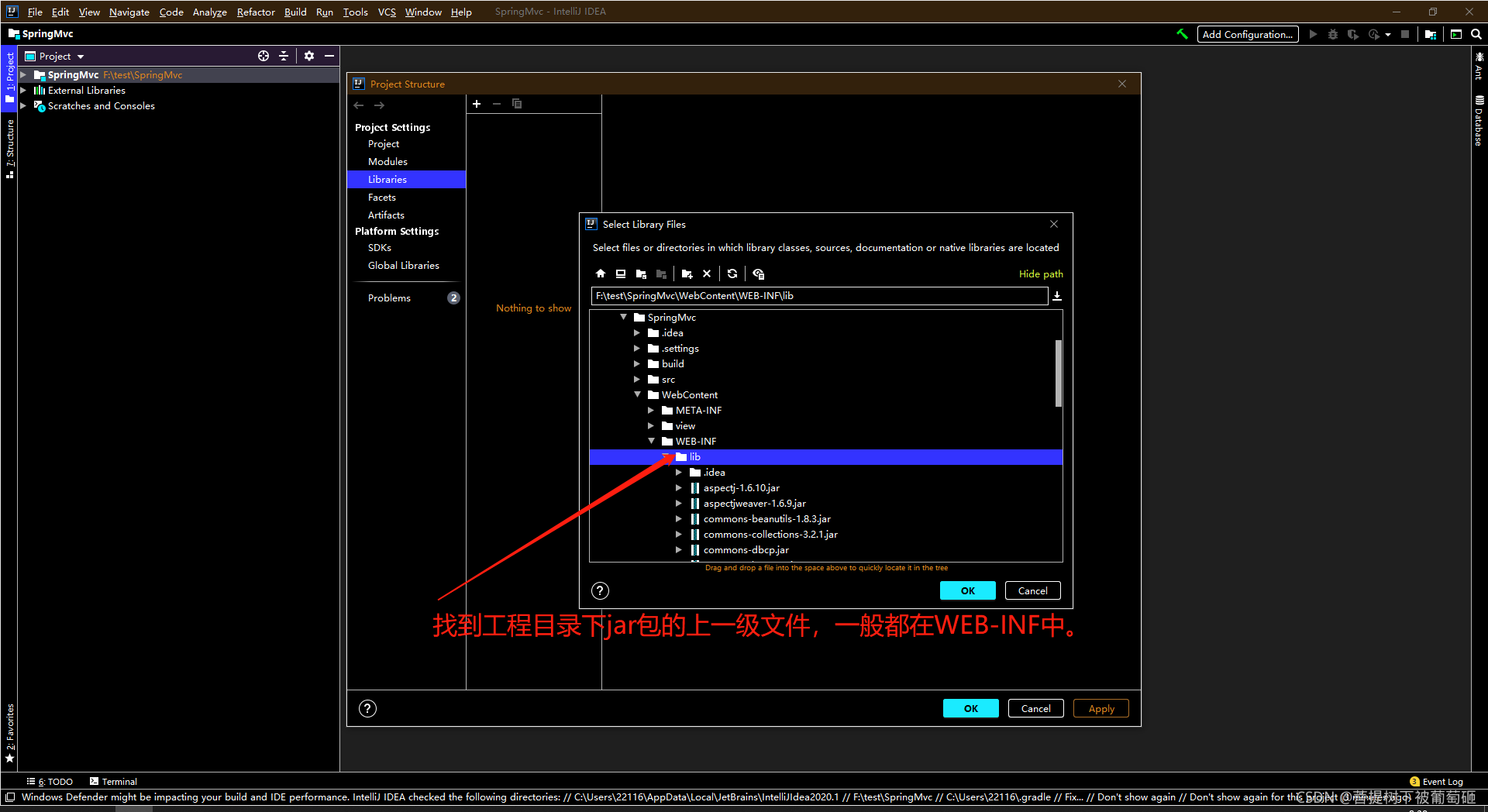Collapse the WEB-INF folder in file chooser
1488x812 pixels.
[x=651, y=441]
